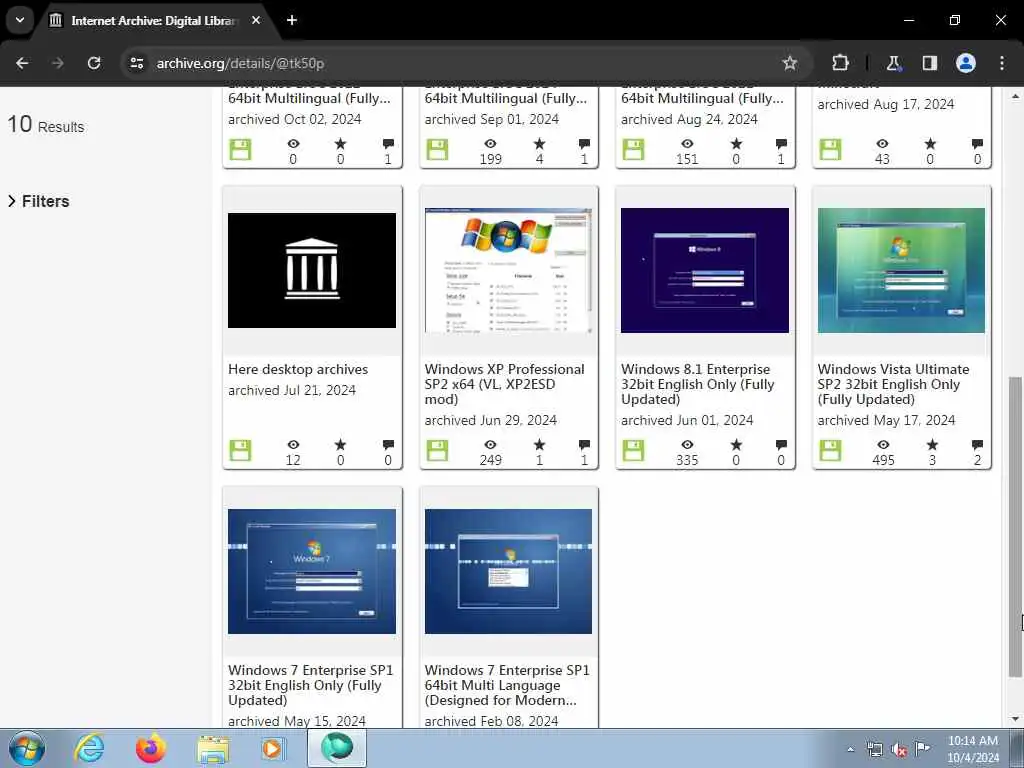This screenshot has width=1024, height=768.
Task: Click favorites star on Windows Vista card
Action: tap(933, 445)
